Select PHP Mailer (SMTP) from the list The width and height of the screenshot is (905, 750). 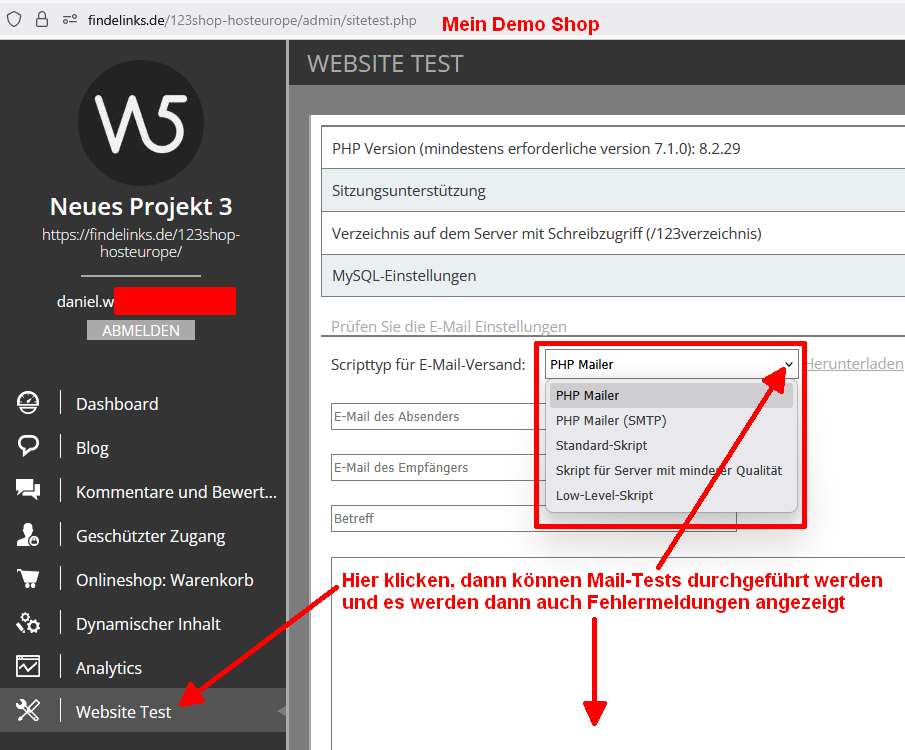pyautogui.click(x=611, y=421)
